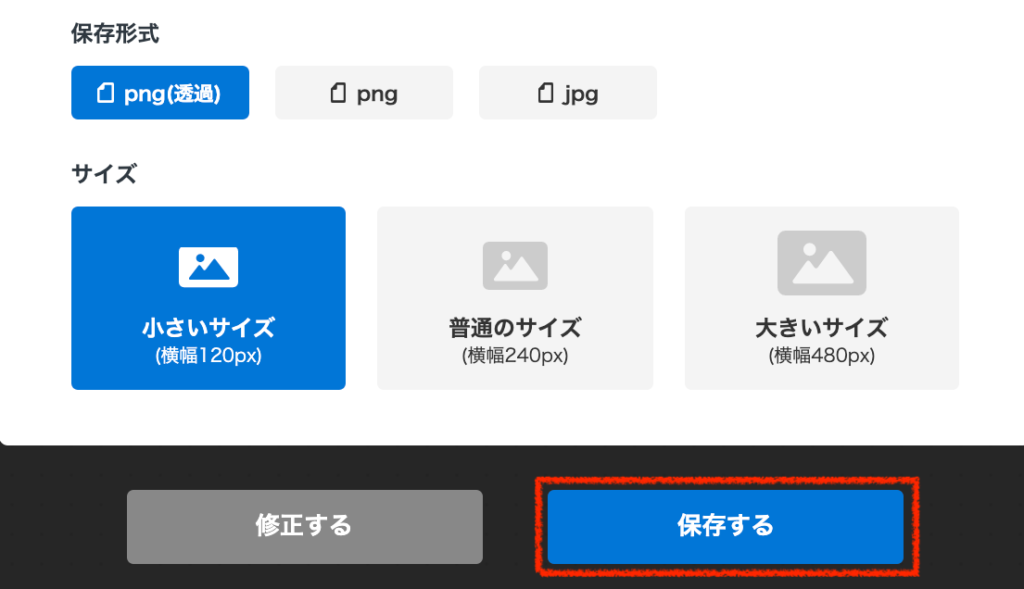Click the file icon beside plain png label
Screen dimensions: 1024x589
[338, 94]
